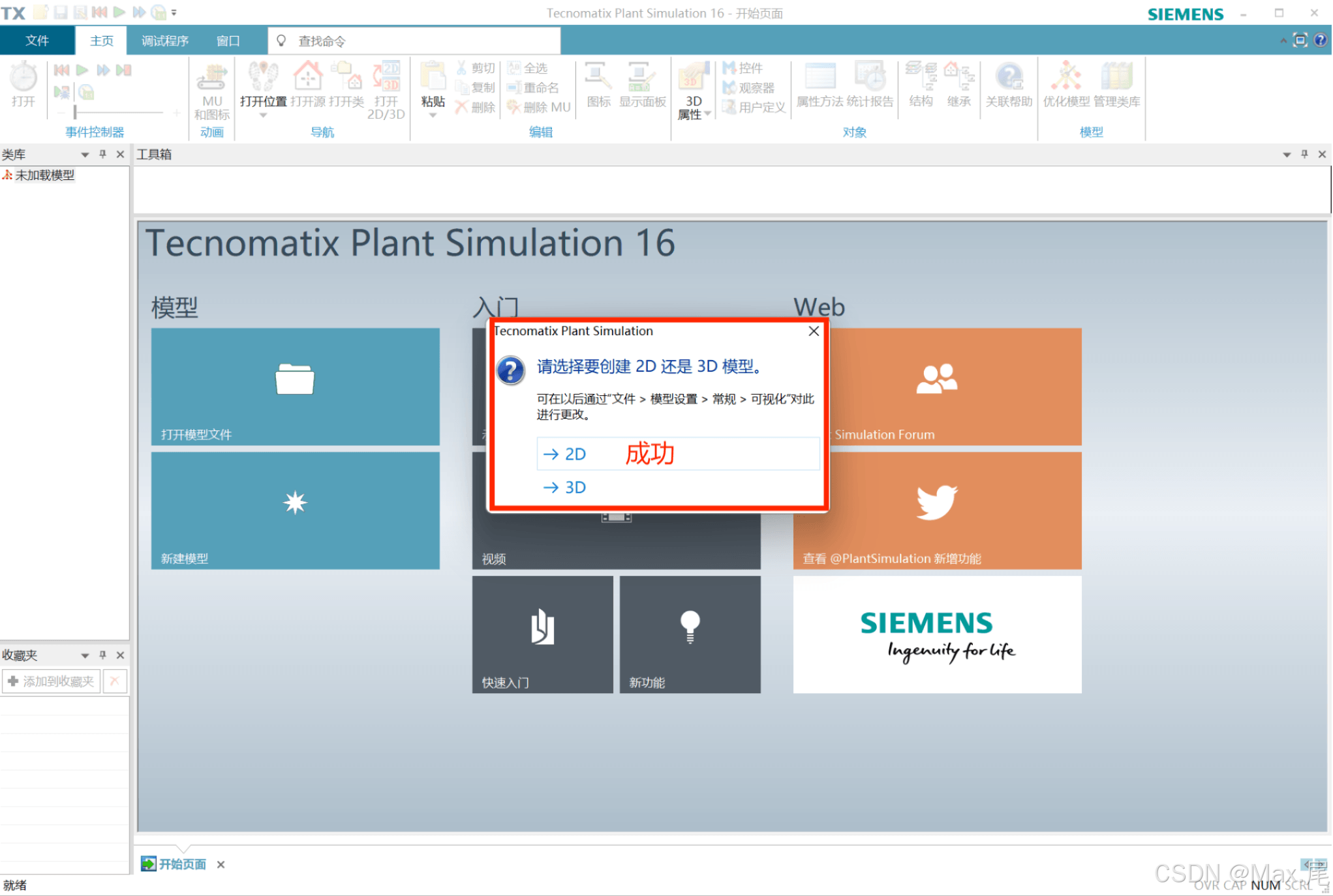Image resolution: width=1333 pixels, height=896 pixels.
Task: Expand the 打开位置 dropdown arrow
Action: coord(263,115)
